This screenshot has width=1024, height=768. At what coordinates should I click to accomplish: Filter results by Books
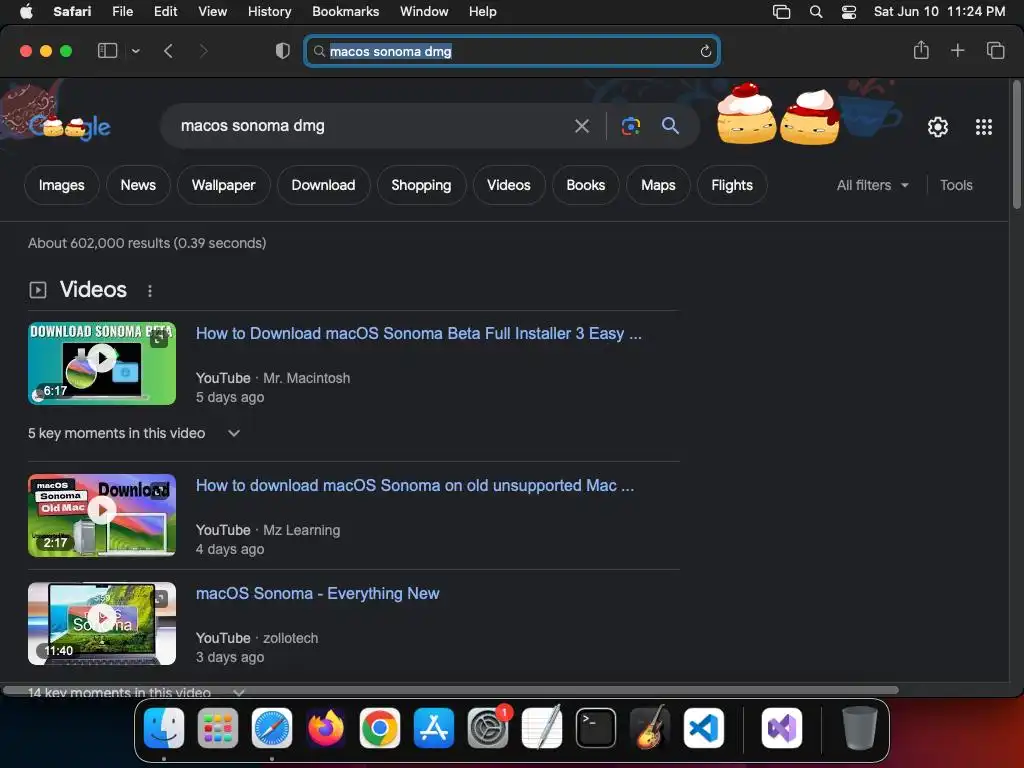coord(586,185)
